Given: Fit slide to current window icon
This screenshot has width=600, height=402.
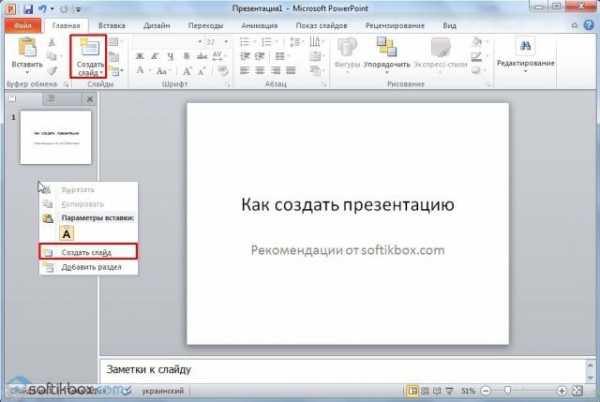Looking at the screenshot, I should coord(577,391).
